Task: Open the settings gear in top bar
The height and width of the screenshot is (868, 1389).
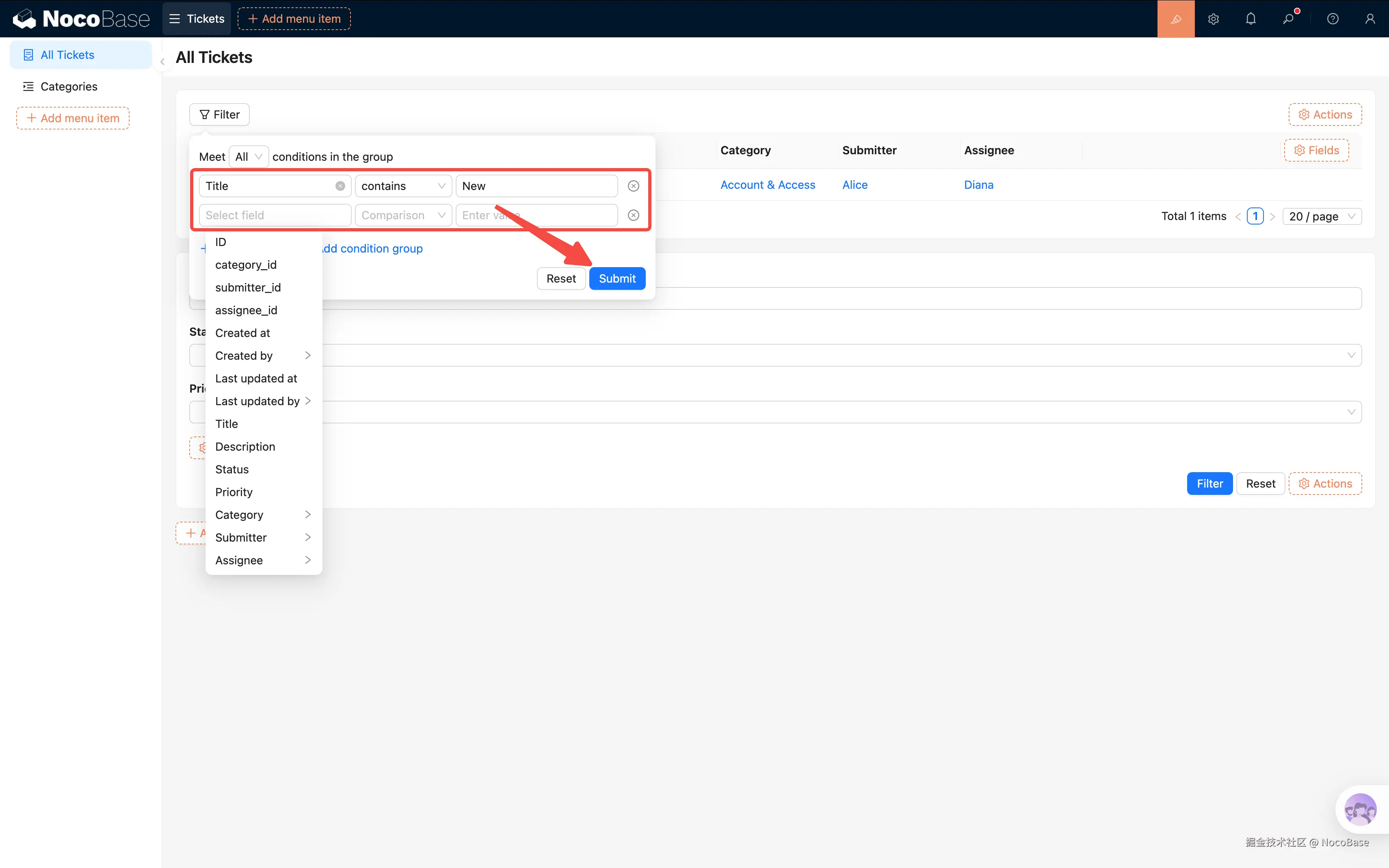Action: 1213,19
